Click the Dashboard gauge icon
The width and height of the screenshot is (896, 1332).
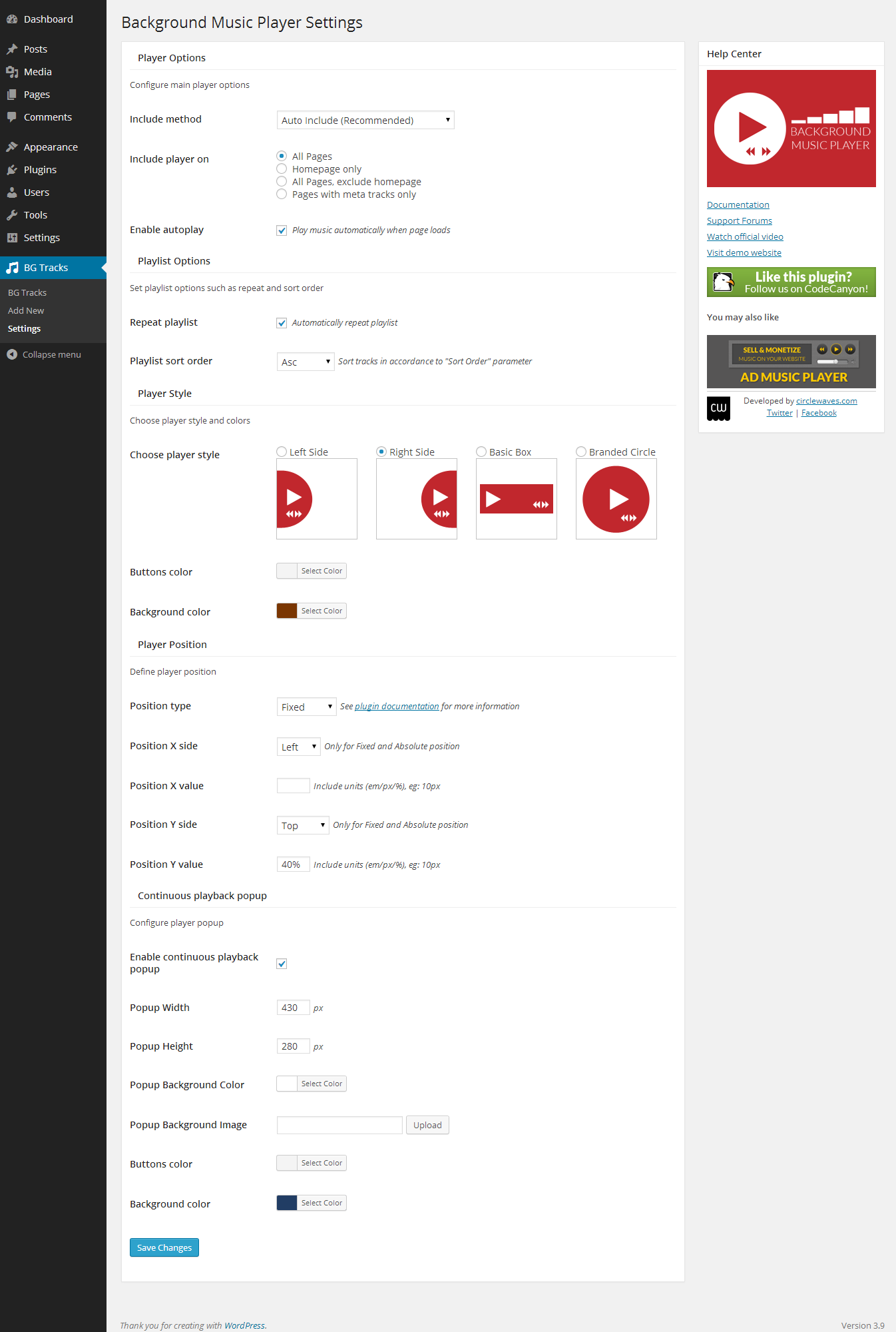12,19
